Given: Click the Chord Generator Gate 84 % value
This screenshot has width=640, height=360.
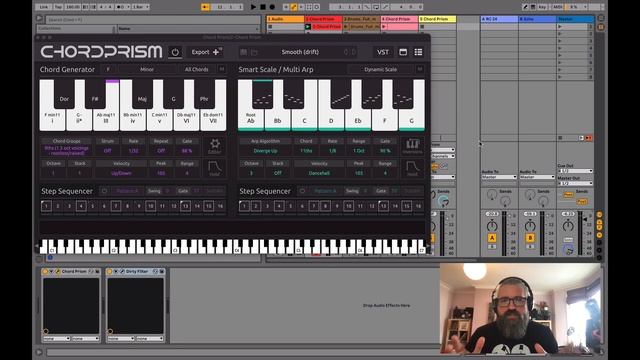Looking at the screenshot, I should tap(187, 151).
